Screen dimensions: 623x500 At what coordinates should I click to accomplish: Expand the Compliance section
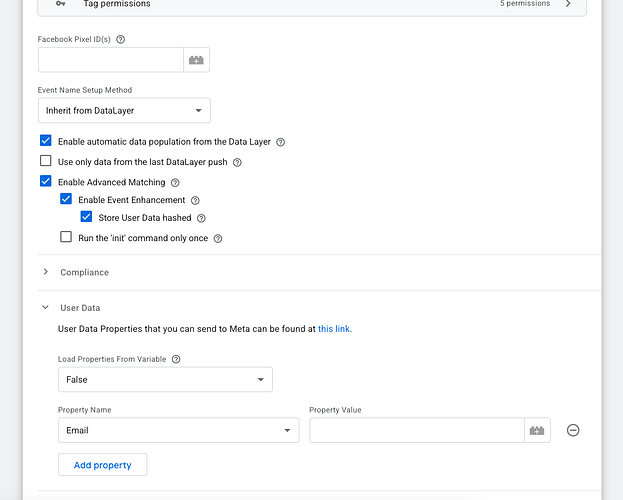pyautogui.click(x=46, y=272)
